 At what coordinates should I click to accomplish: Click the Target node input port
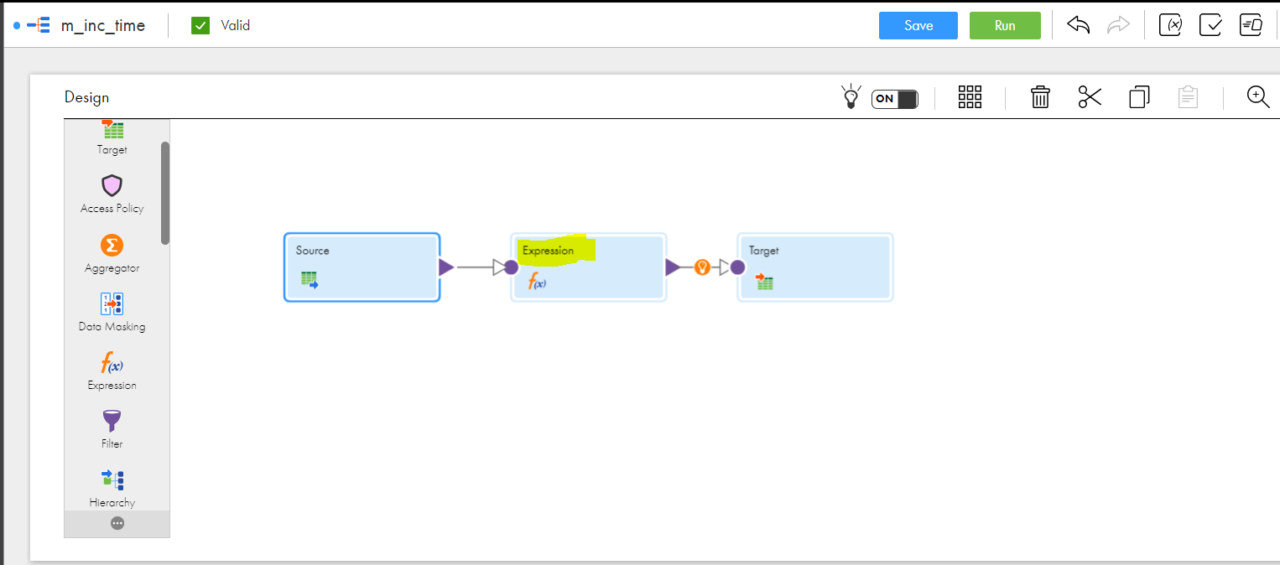[x=737, y=267]
